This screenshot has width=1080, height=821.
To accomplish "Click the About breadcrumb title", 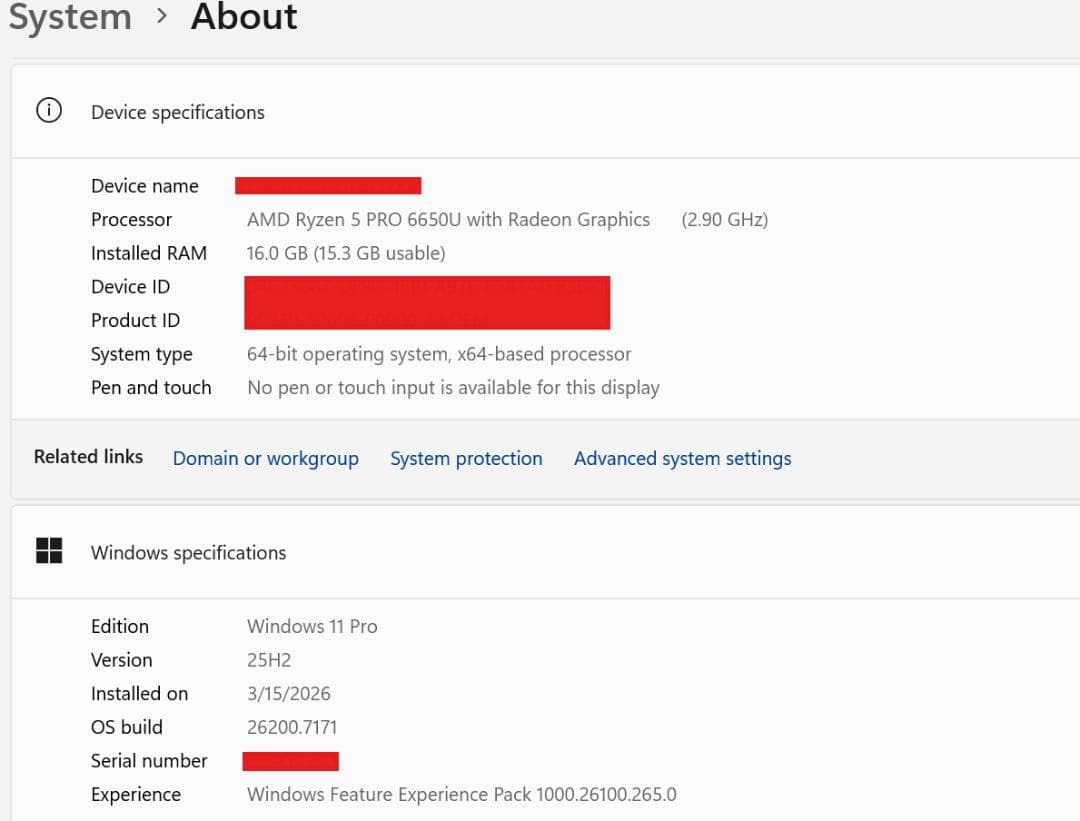I will pos(244,16).
